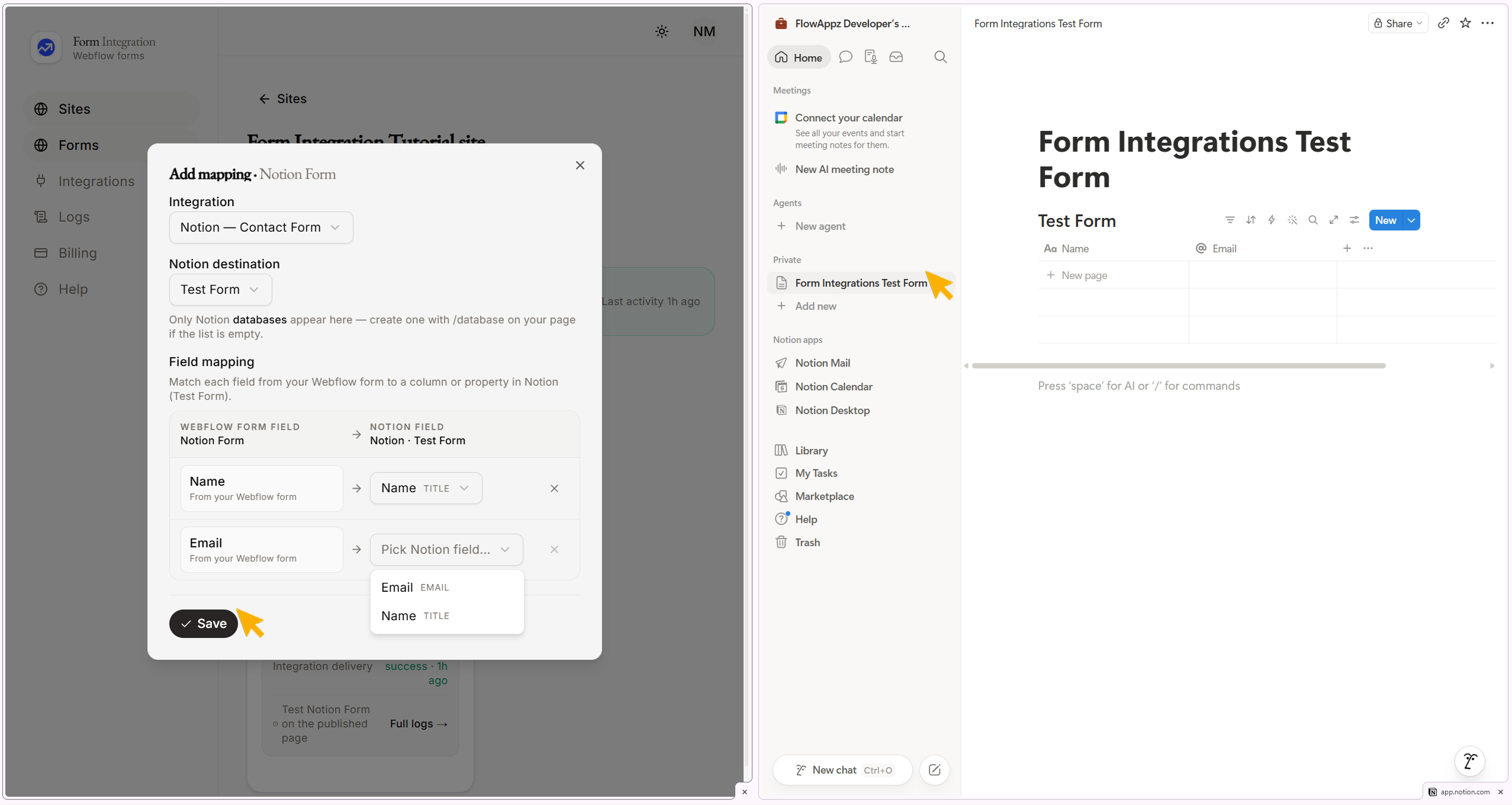
Task: Add a new property column
Action: (1347, 249)
